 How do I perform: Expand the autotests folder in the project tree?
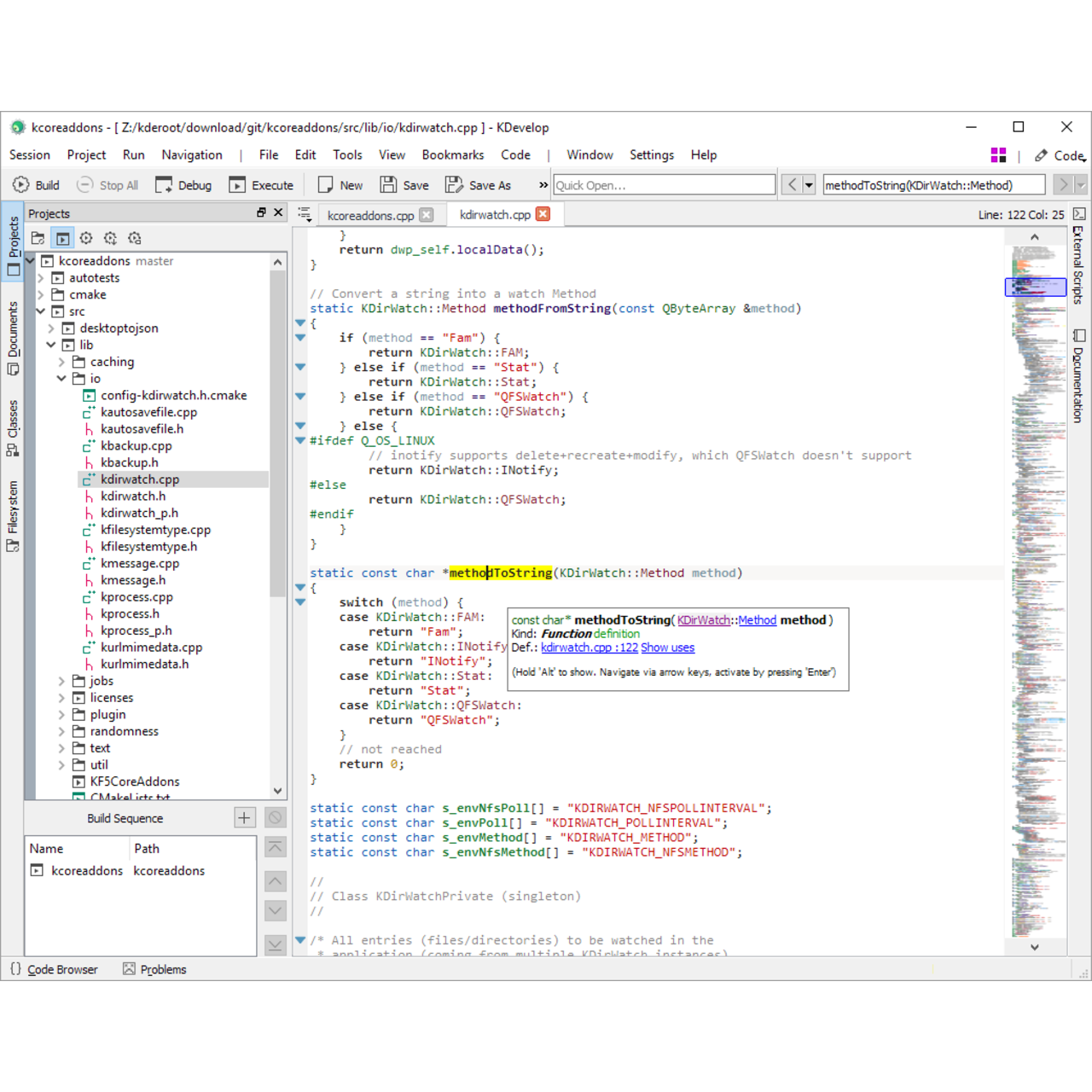(40, 277)
